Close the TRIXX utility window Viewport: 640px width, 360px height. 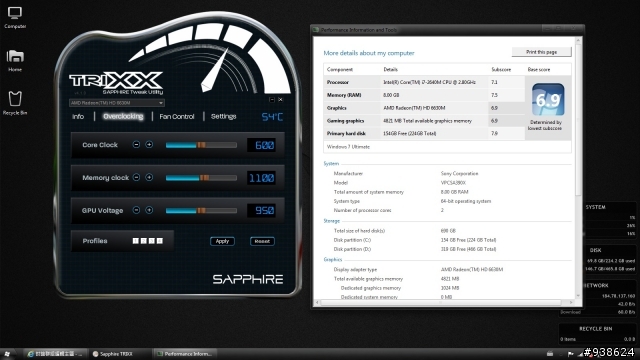(280, 99)
